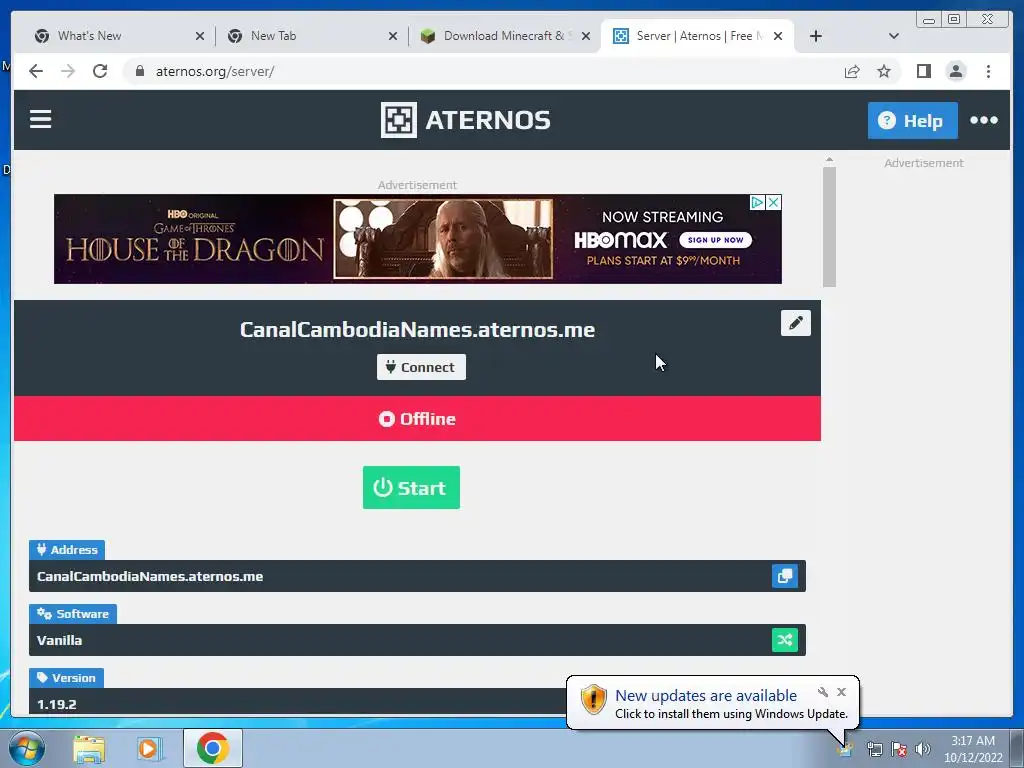Open the Windows Start menu
Viewport: 1024px width, 768px height.
coord(26,748)
